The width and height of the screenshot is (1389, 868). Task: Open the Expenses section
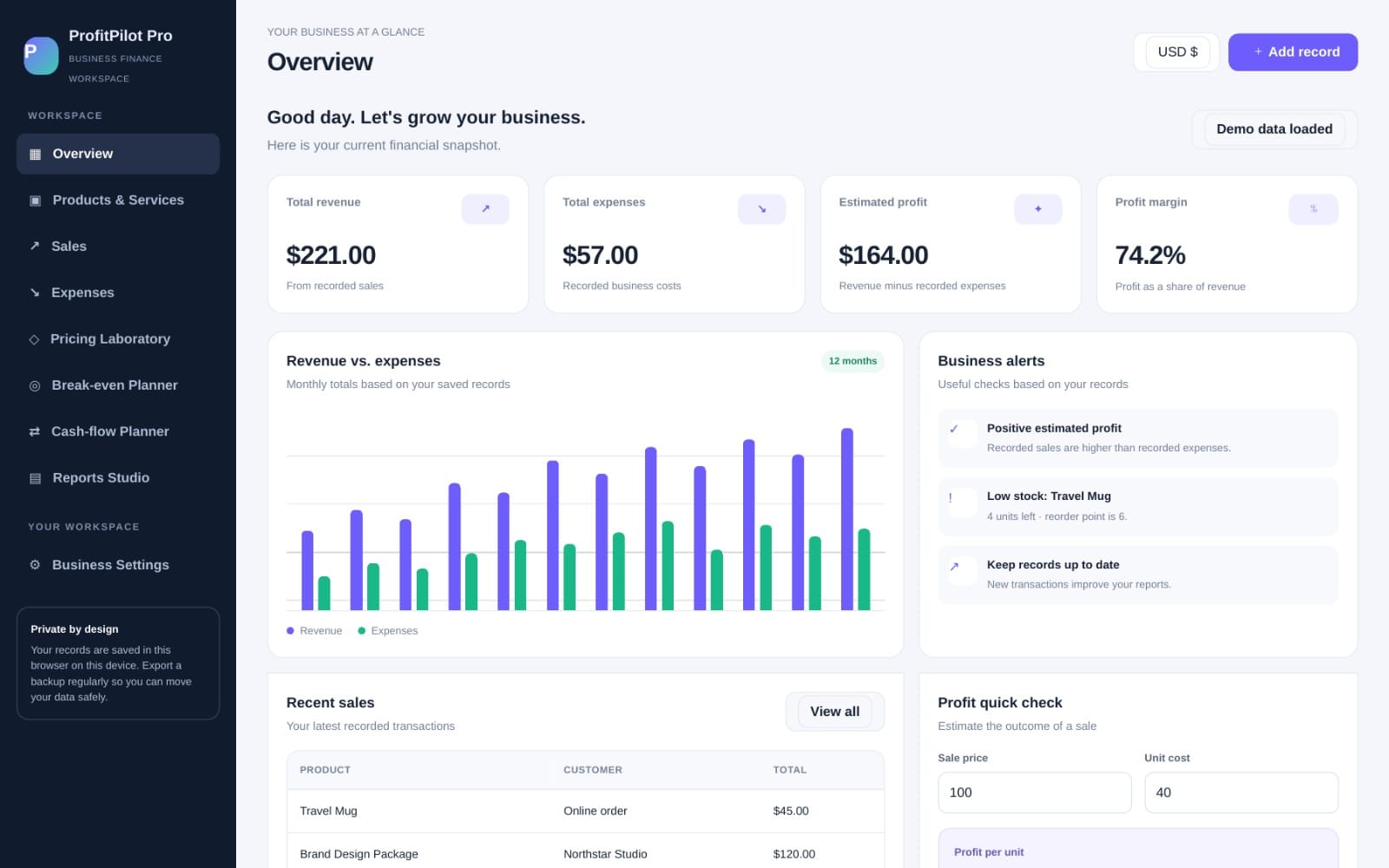[118, 293]
